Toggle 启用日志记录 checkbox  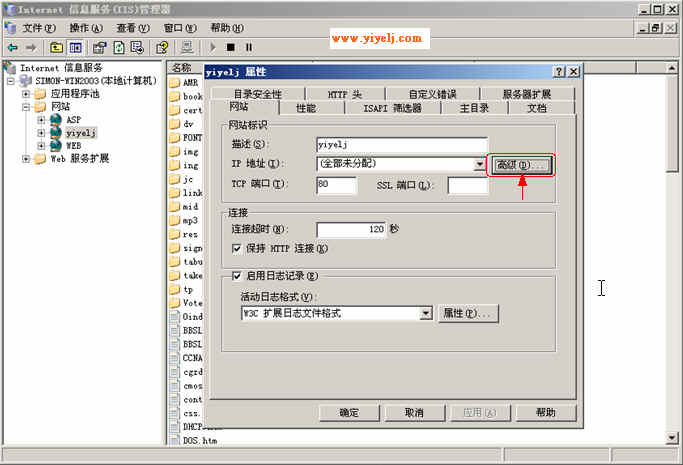(x=237, y=276)
